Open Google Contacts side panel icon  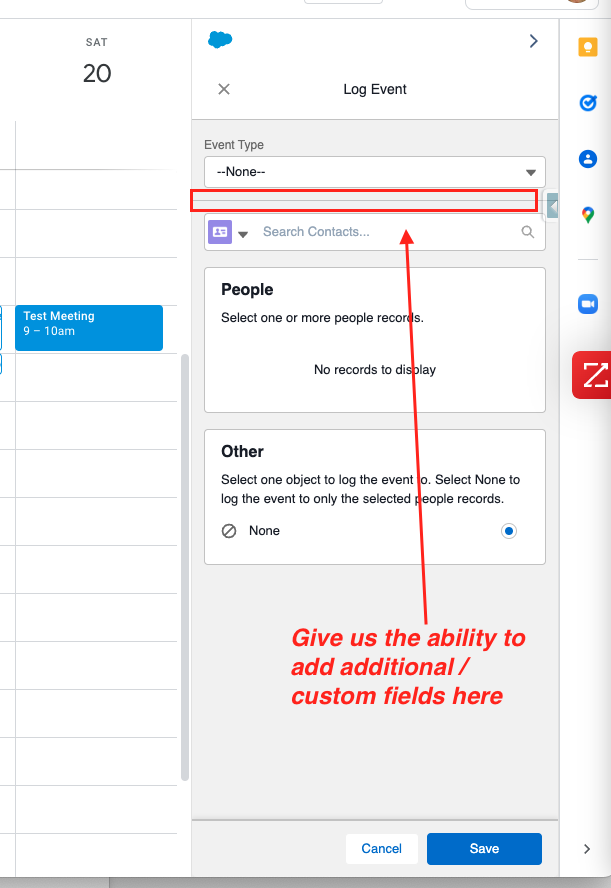(588, 159)
